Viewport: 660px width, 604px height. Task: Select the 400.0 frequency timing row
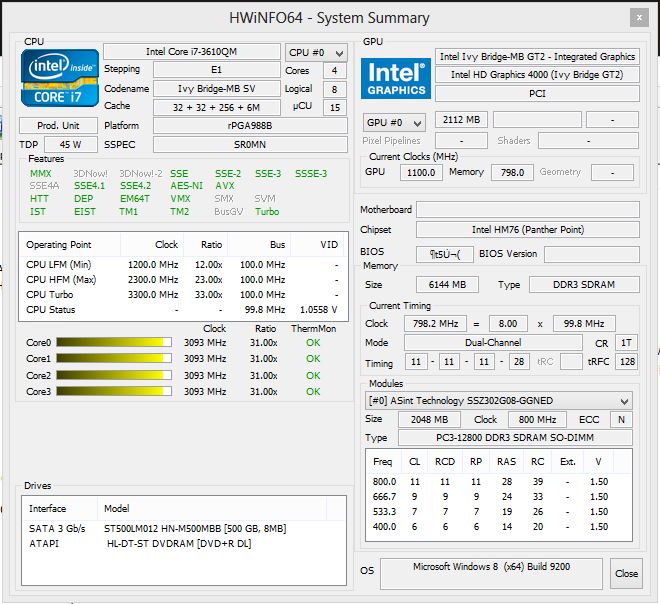pyautogui.click(x=499, y=527)
